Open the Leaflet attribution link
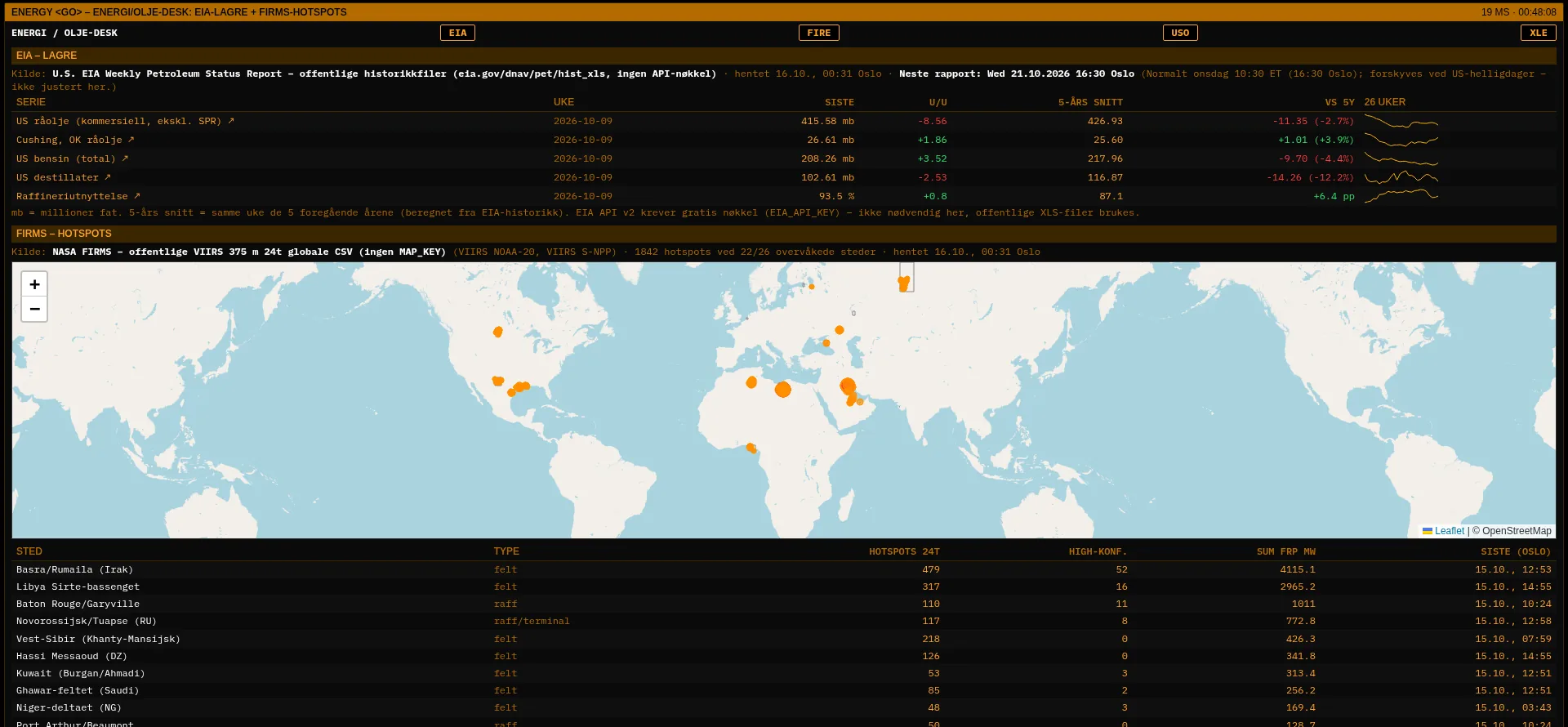 (1449, 531)
